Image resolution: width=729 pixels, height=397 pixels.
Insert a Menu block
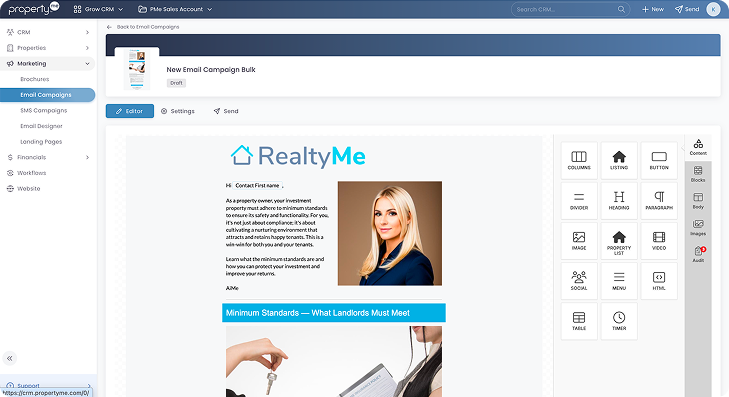pyautogui.click(x=619, y=281)
